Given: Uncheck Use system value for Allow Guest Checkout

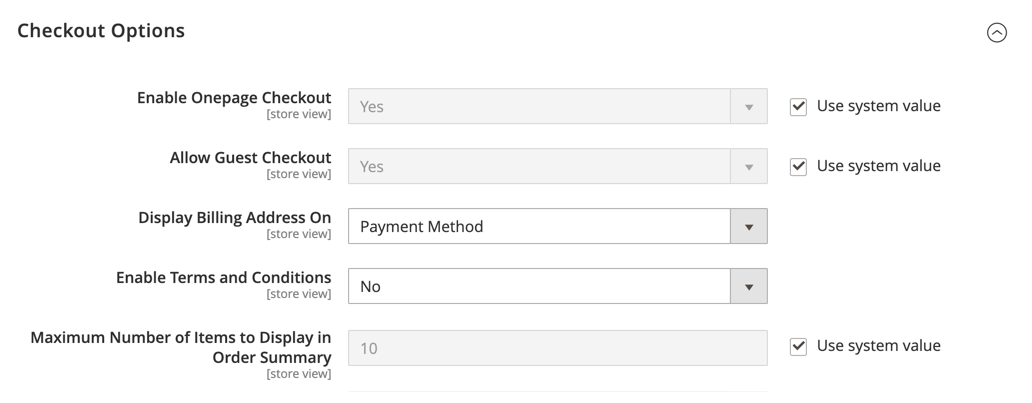Looking at the screenshot, I should (798, 167).
